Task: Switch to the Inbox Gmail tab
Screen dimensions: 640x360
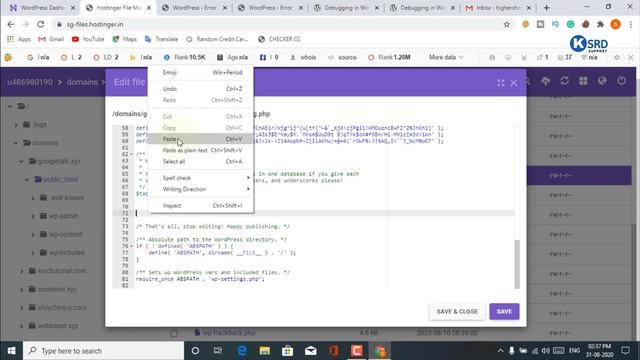Action: point(498,8)
